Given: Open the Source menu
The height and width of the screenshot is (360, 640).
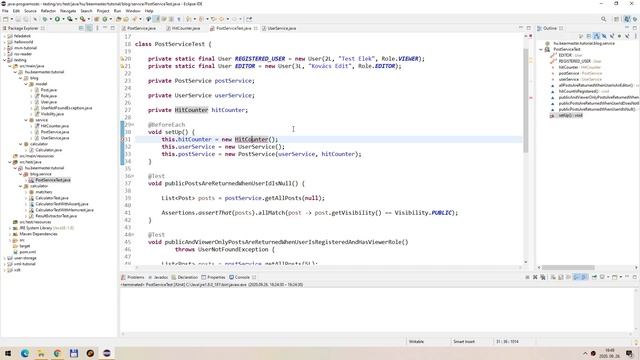Looking at the screenshot, I should (x=30, y=11).
